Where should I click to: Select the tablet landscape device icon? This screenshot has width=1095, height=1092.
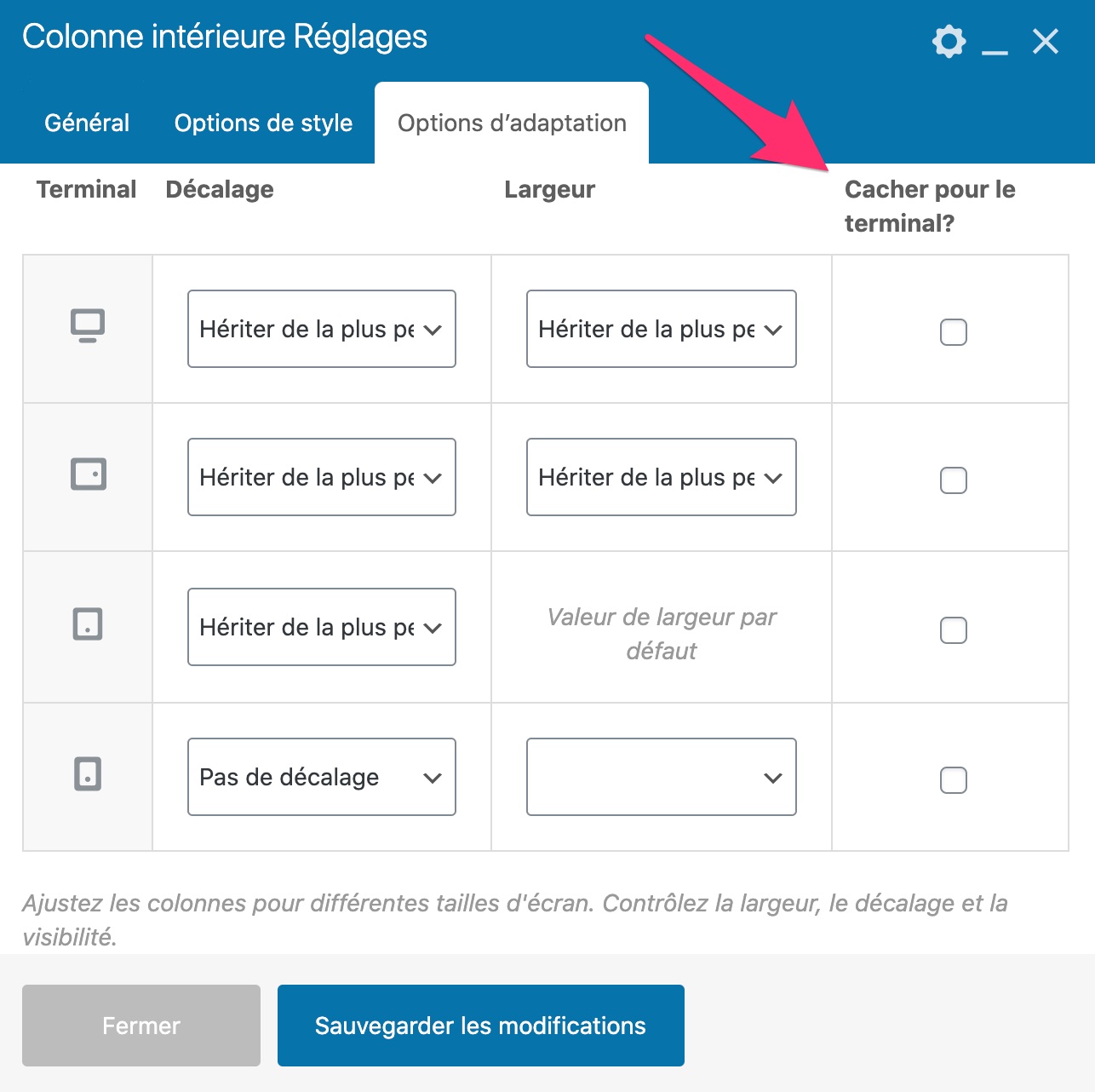click(88, 477)
